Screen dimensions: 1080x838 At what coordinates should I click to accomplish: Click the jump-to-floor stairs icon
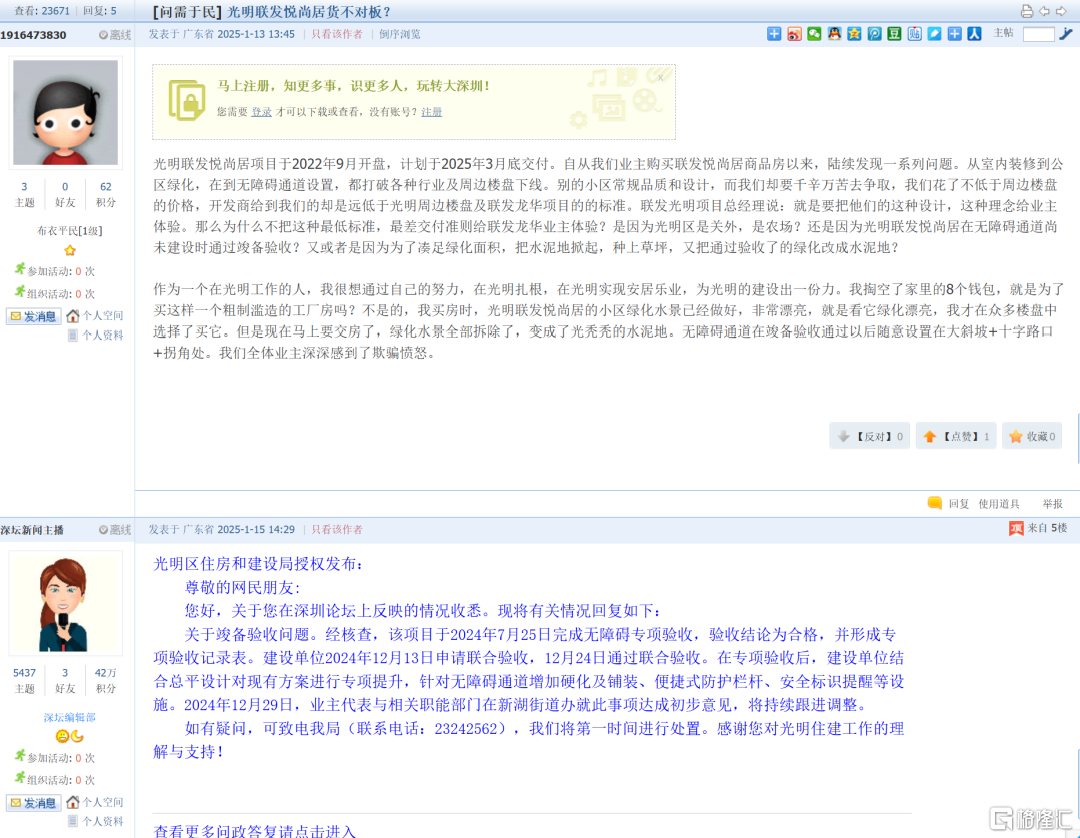(x=1066, y=34)
